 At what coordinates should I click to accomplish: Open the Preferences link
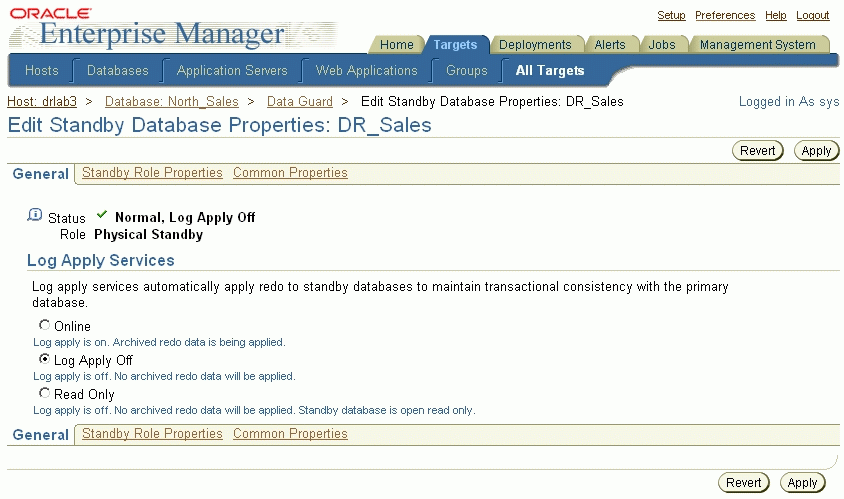pos(725,15)
